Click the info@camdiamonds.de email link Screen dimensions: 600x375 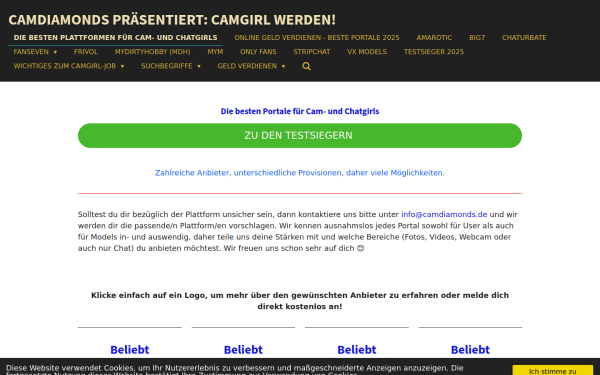pos(444,214)
